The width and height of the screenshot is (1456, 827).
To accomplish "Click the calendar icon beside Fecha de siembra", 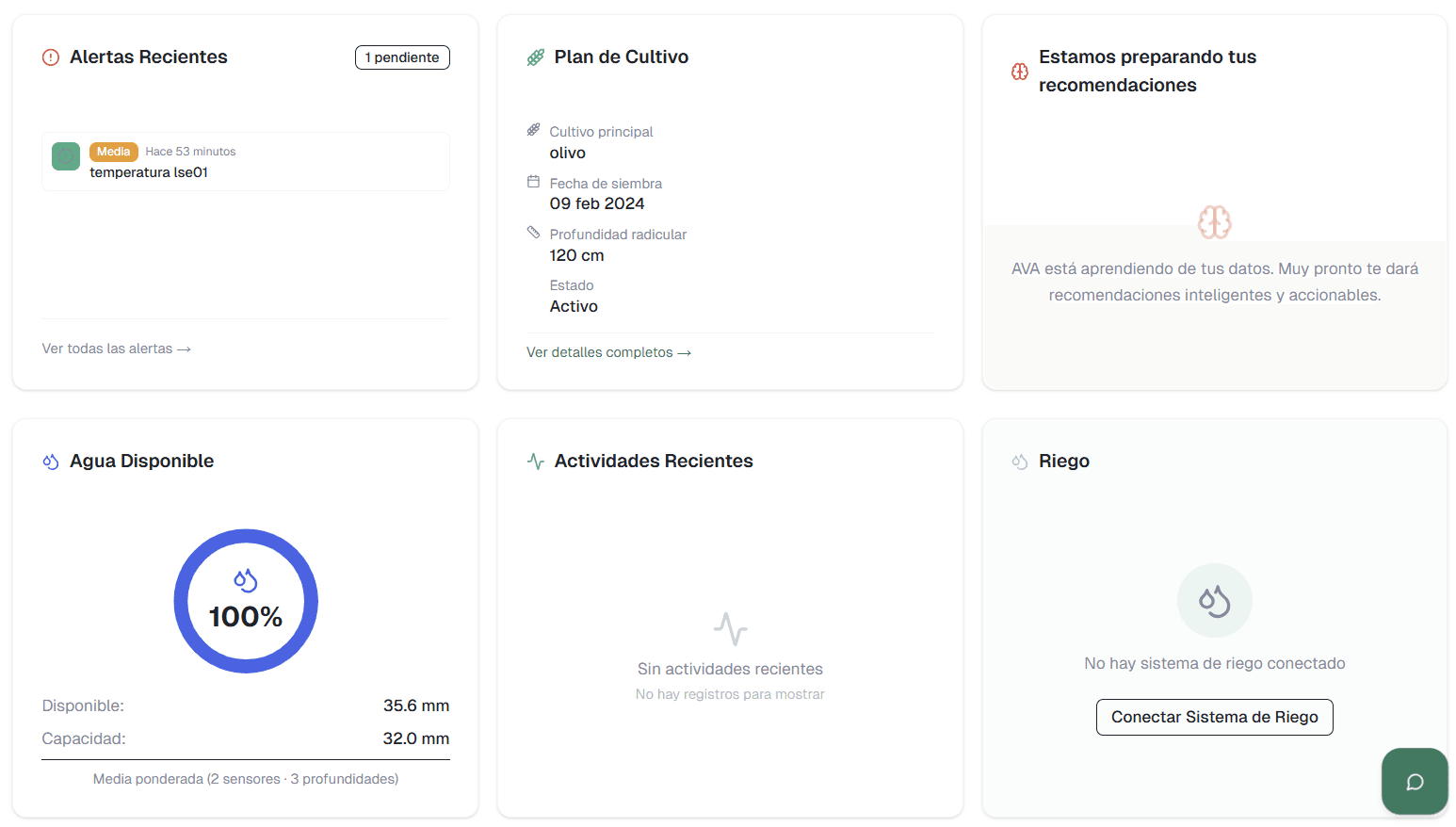I will click(533, 182).
